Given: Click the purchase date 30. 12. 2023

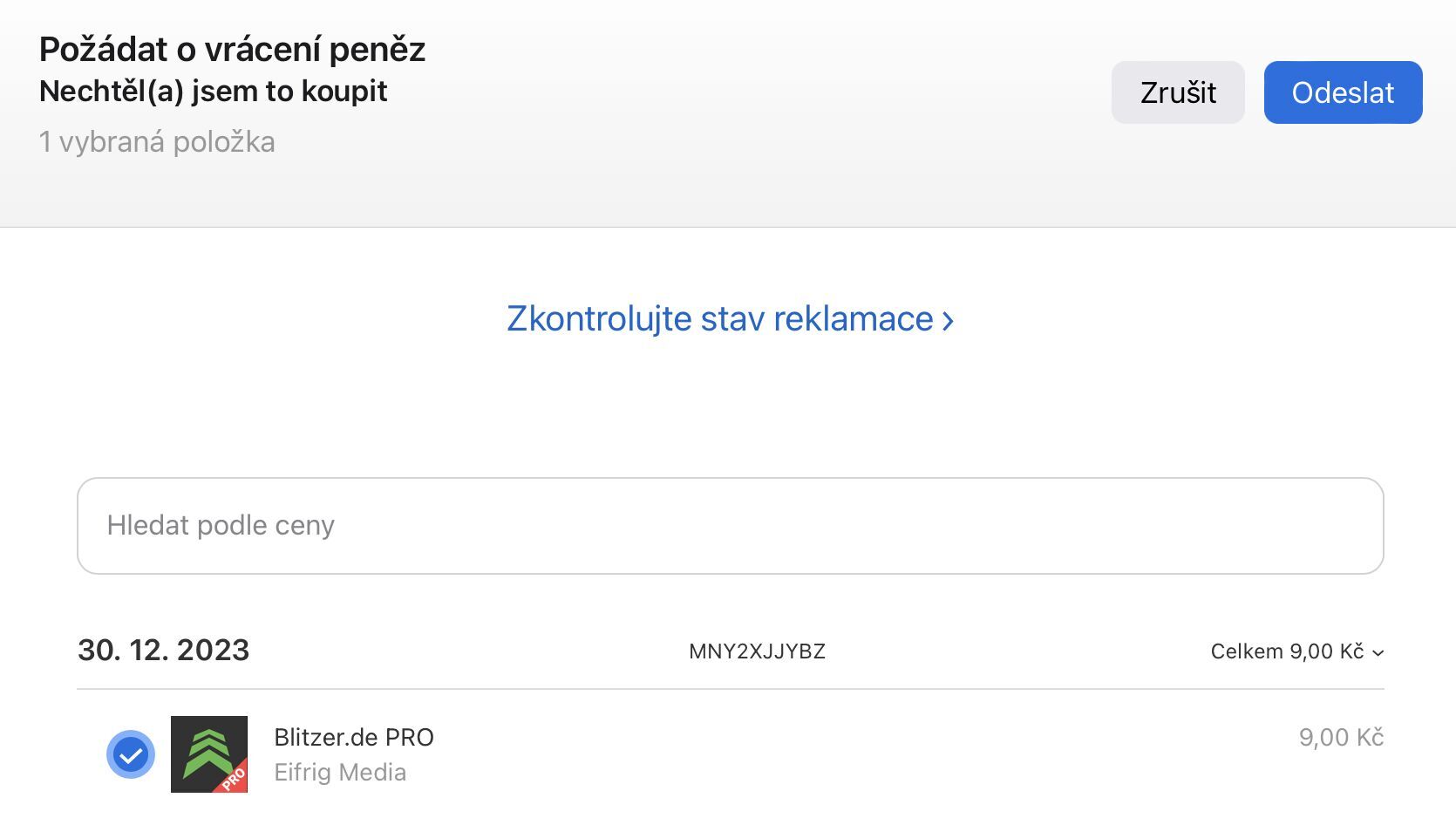Looking at the screenshot, I should coord(164,651).
